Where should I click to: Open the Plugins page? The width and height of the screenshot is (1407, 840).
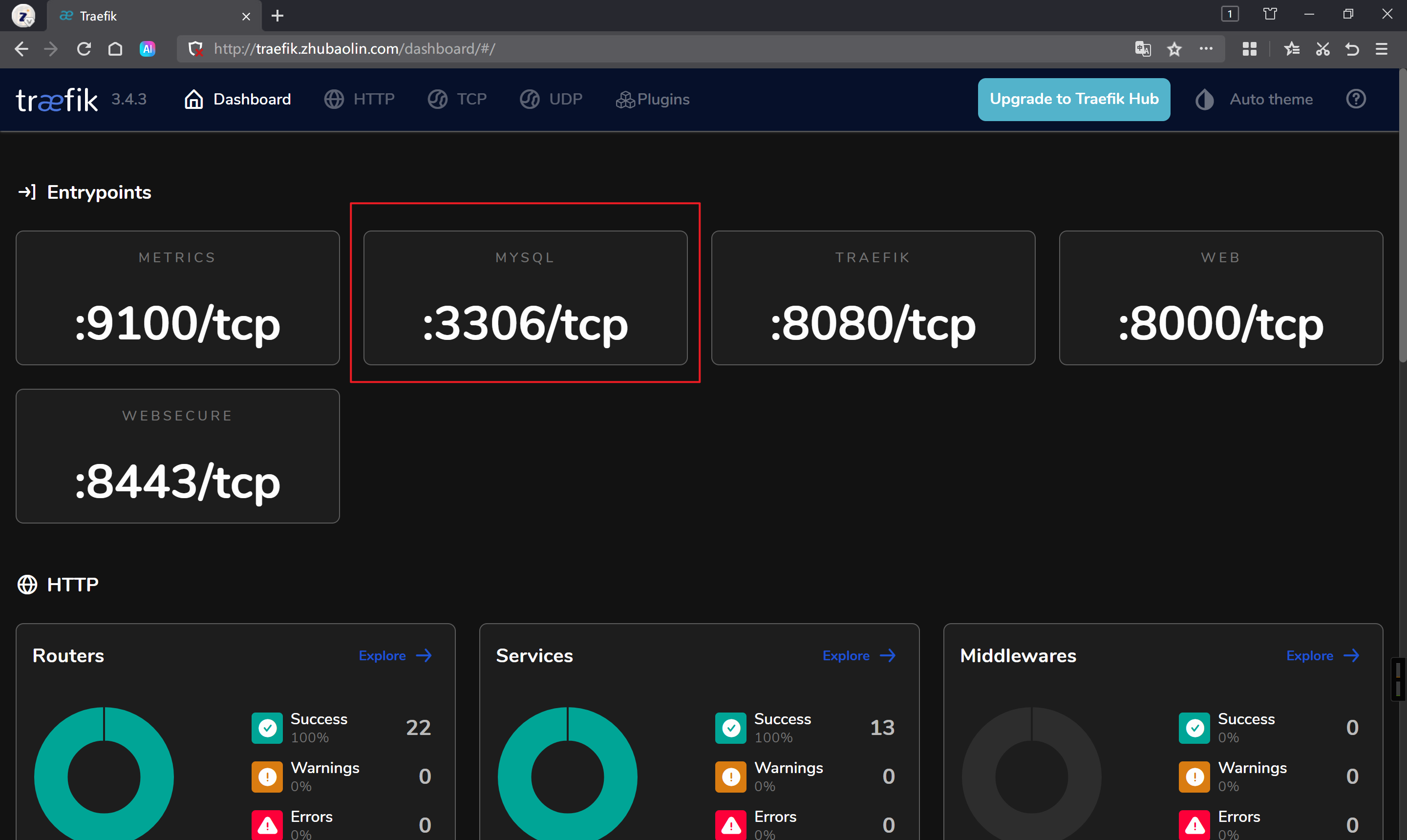[653, 100]
